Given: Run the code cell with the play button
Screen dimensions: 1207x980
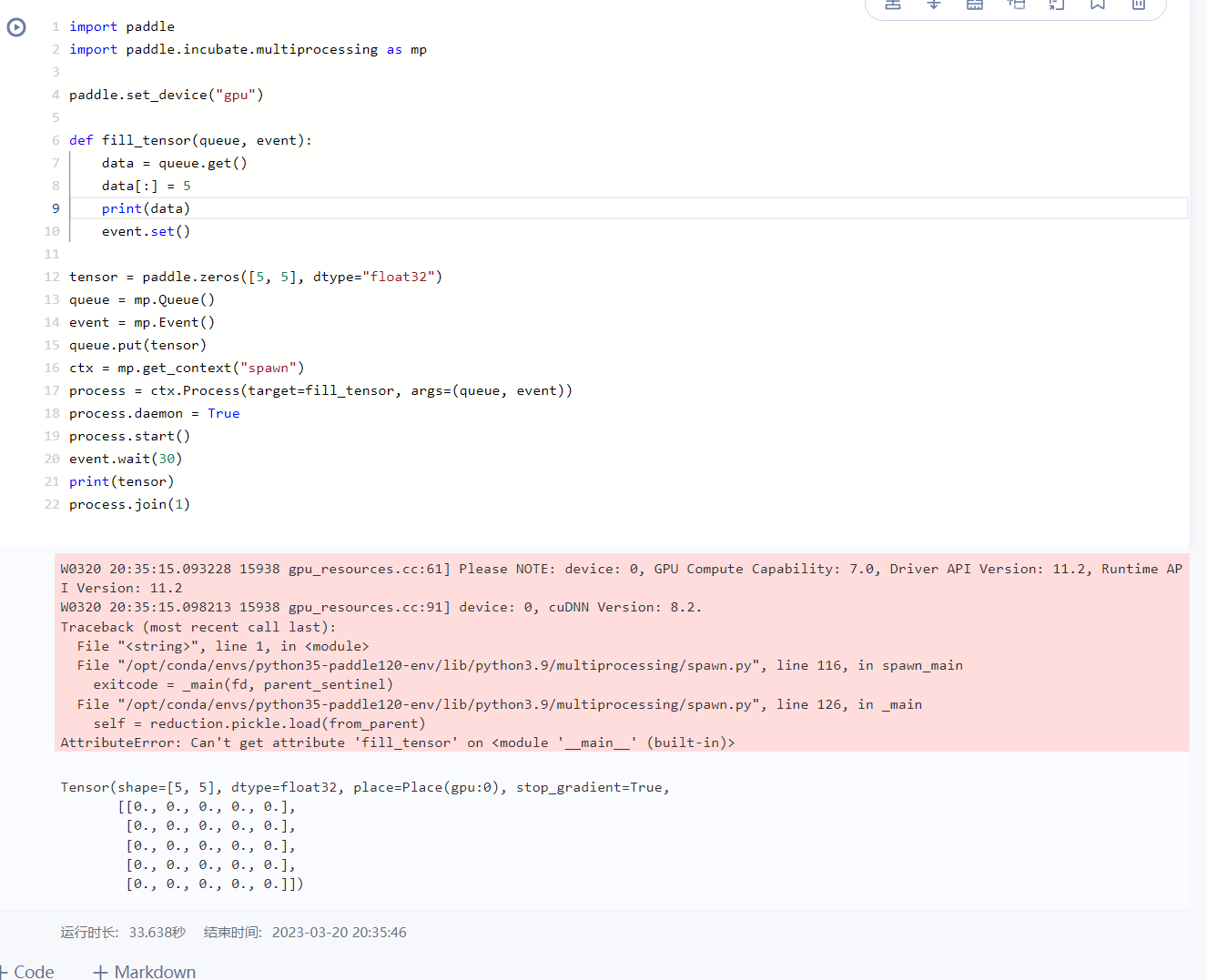Looking at the screenshot, I should pos(16,27).
